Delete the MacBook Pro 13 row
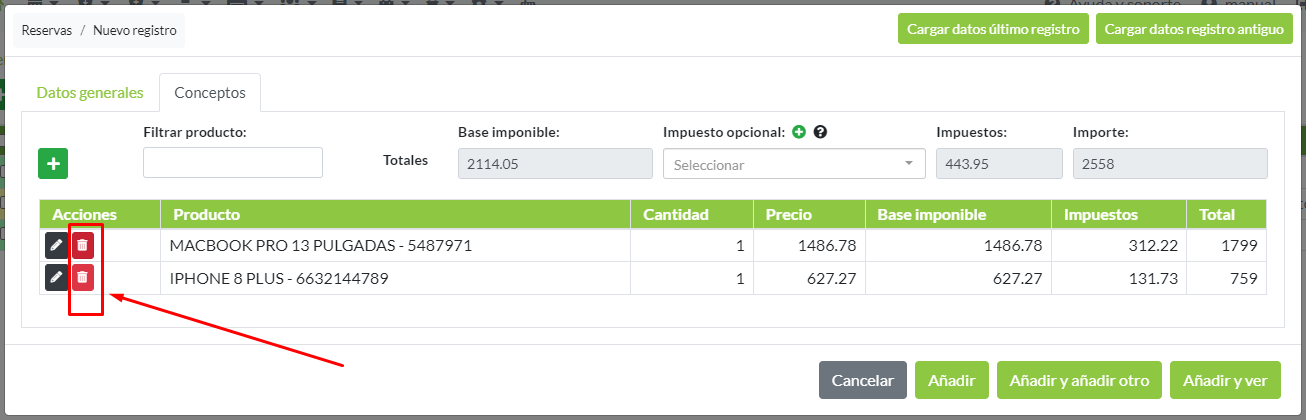This screenshot has height=420, width=1306. (83, 246)
